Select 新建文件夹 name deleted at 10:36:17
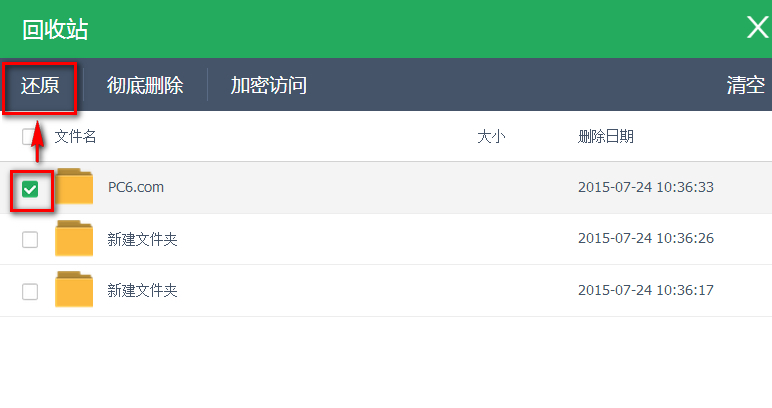Viewport: 772px width, 408px height. click(142, 291)
